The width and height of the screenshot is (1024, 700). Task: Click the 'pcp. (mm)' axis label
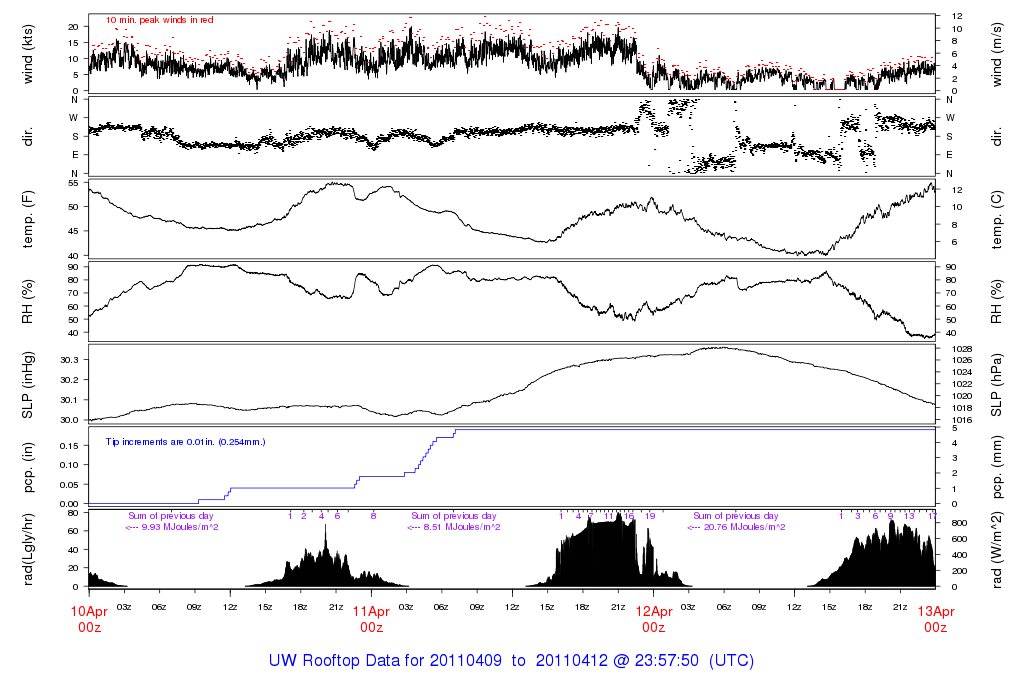tap(997, 466)
